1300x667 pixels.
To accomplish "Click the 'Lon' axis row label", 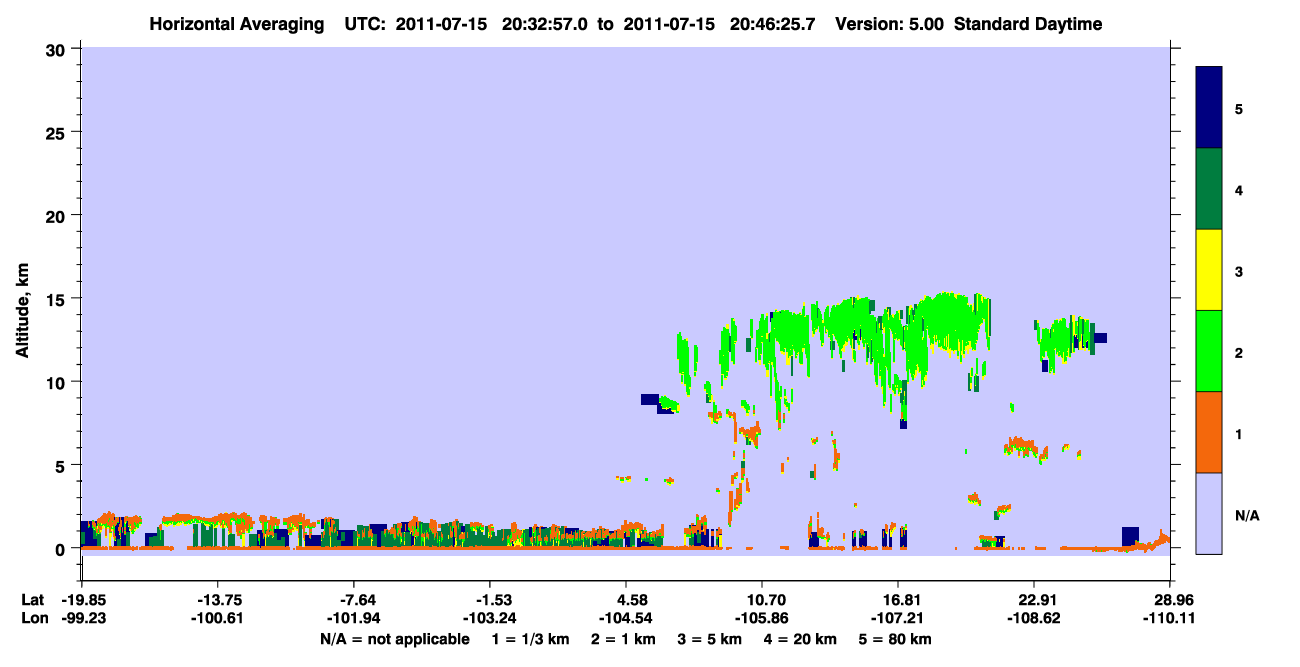I will click(x=34, y=618).
